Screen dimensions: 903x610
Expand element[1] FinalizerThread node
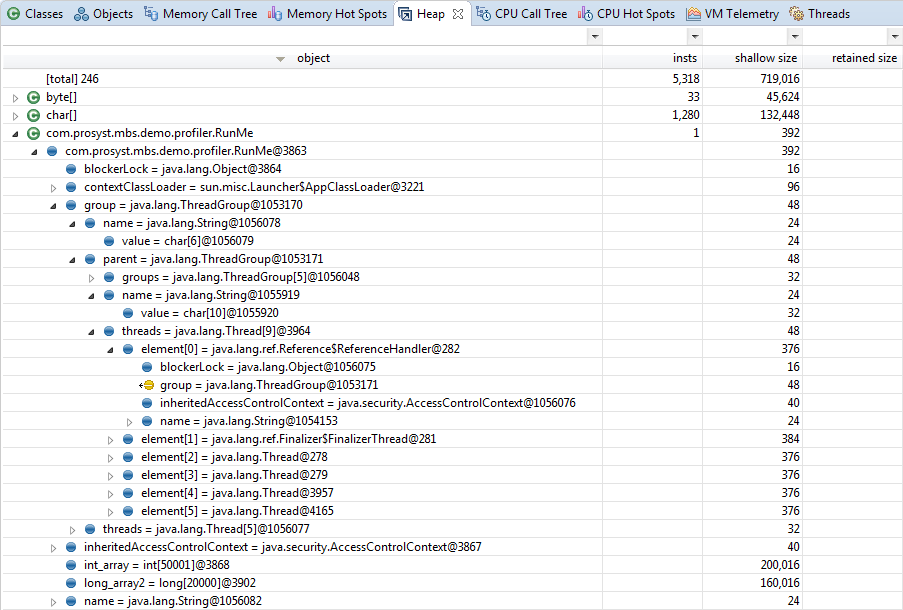point(111,439)
